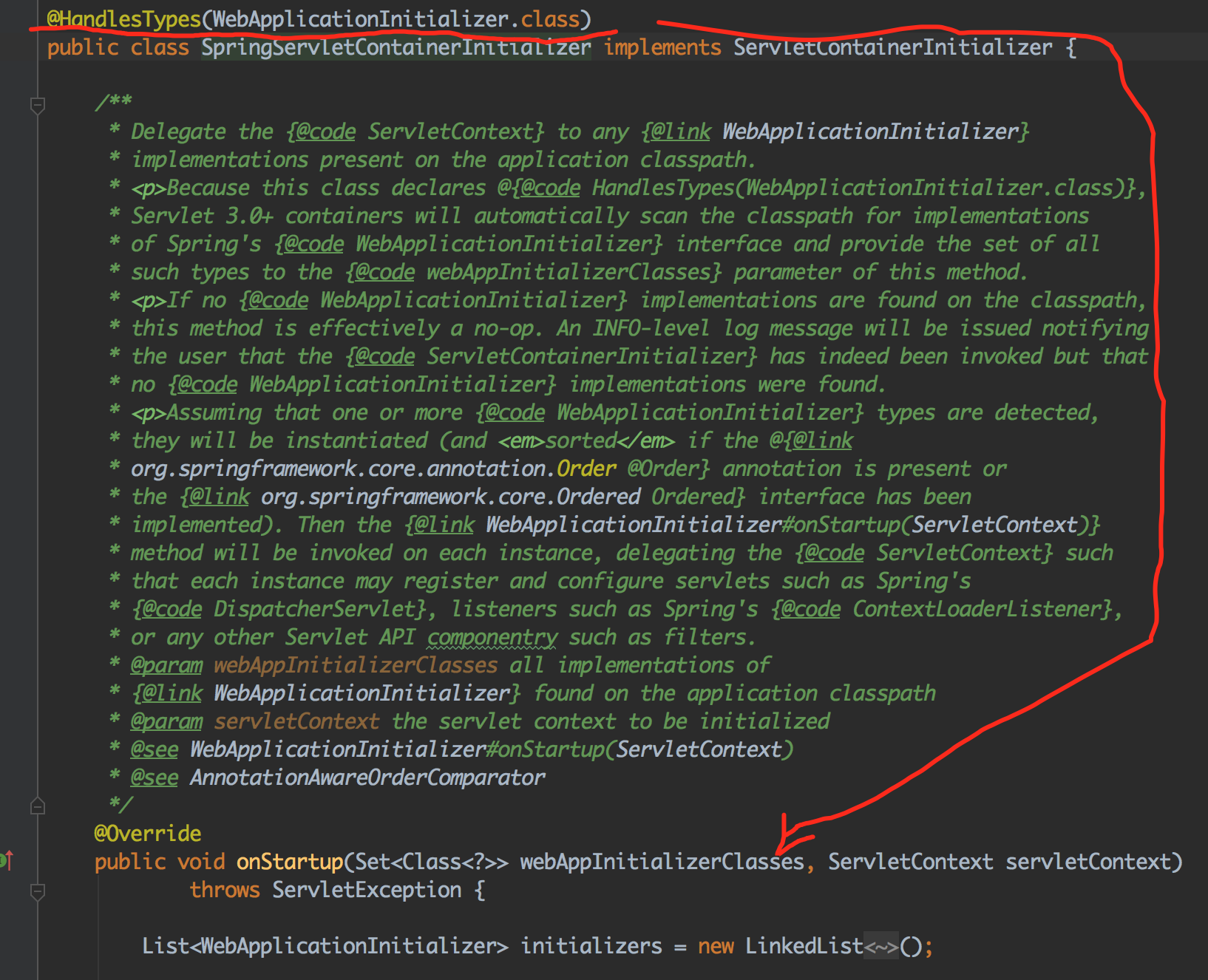Click the implements keyword in class declaration
The width and height of the screenshot is (1208, 980).
tap(662, 47)
